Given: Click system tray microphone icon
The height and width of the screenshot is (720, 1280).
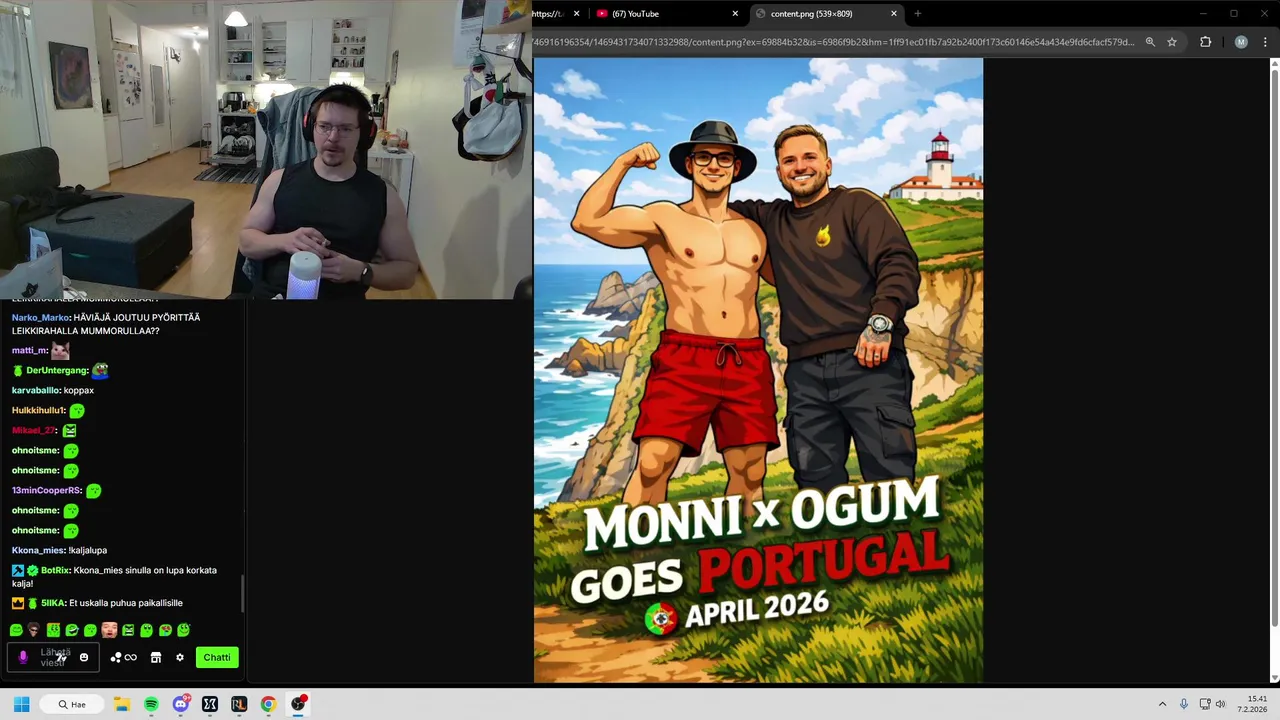Looking at the screenshot, I should [1184, 704].
